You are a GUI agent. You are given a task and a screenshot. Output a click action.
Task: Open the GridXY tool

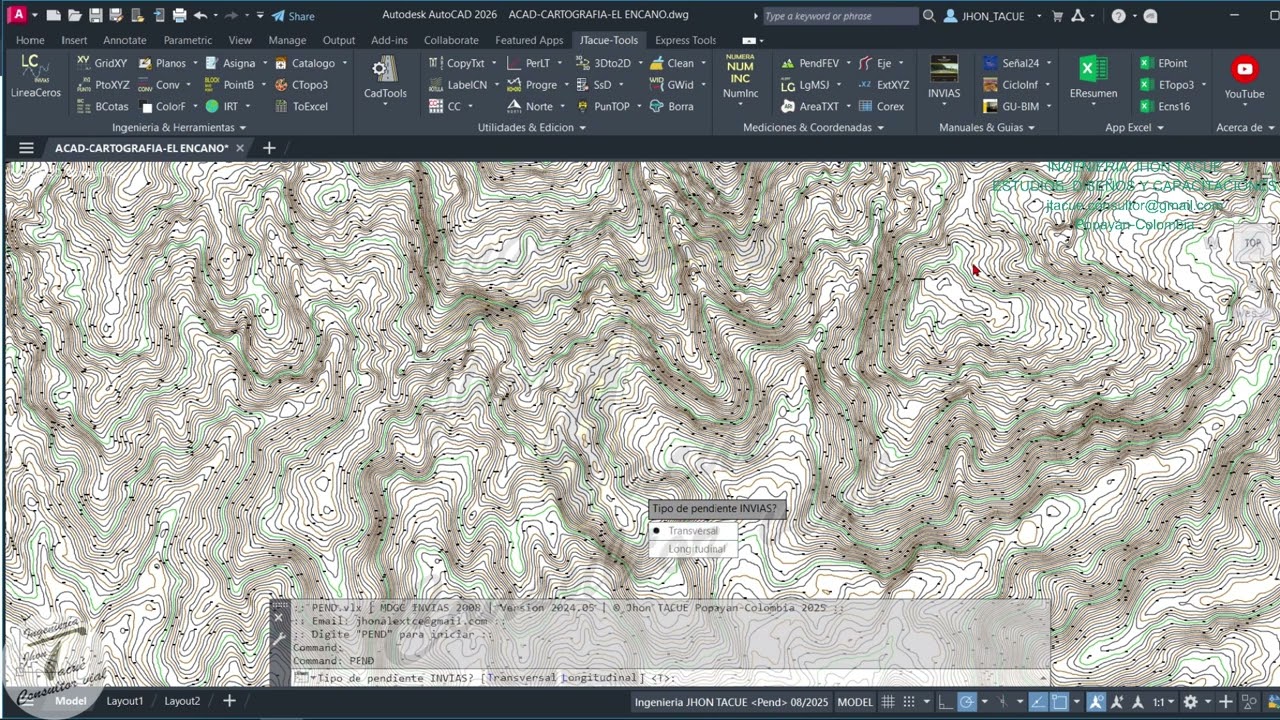[101, 63]
